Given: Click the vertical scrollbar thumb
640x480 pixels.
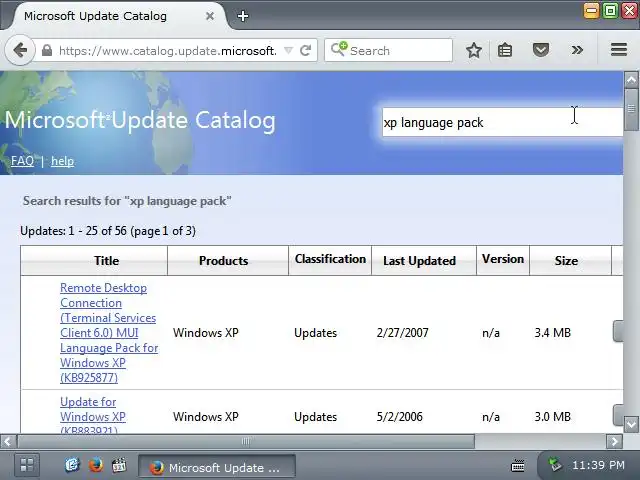Looking at the screenshot, I should 631,109.
